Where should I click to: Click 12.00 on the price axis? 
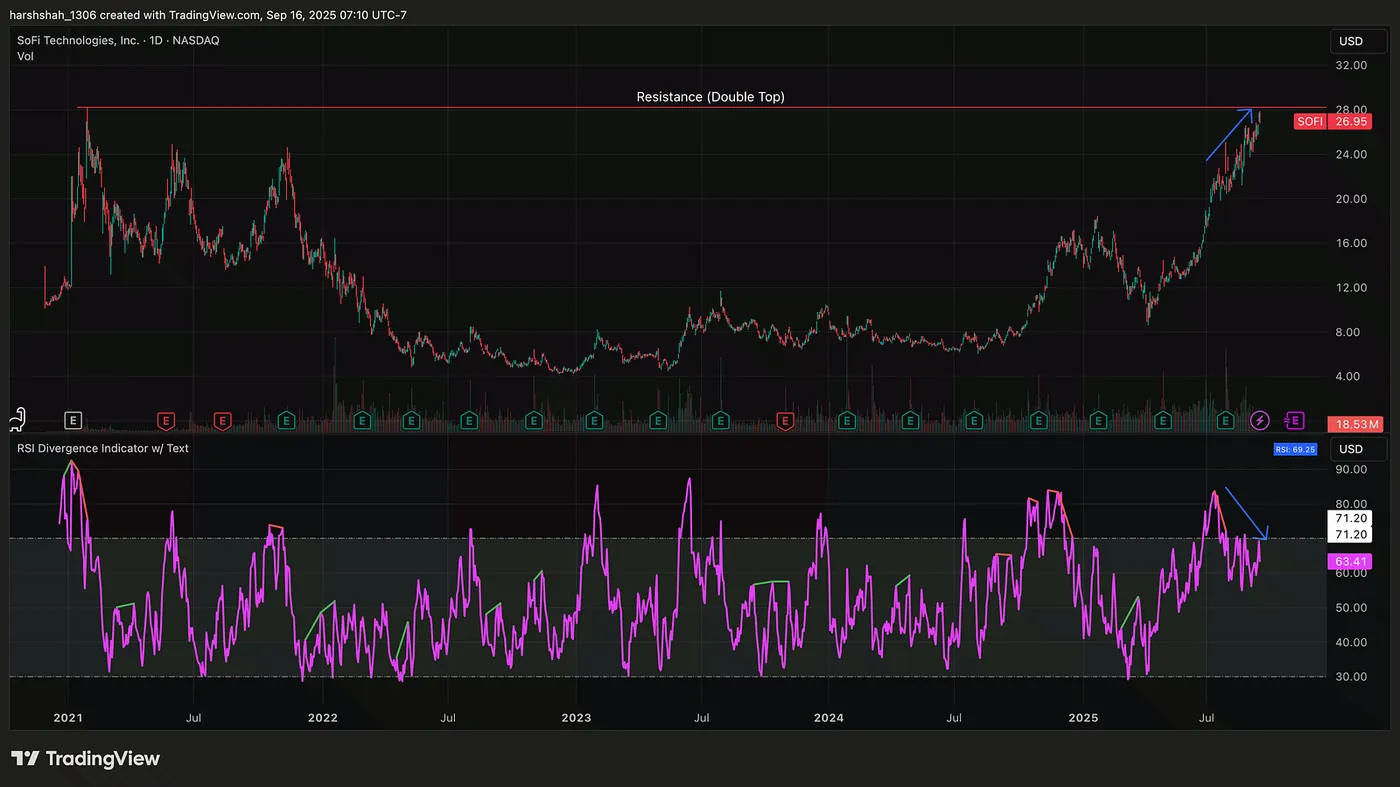pos(1352,288)
